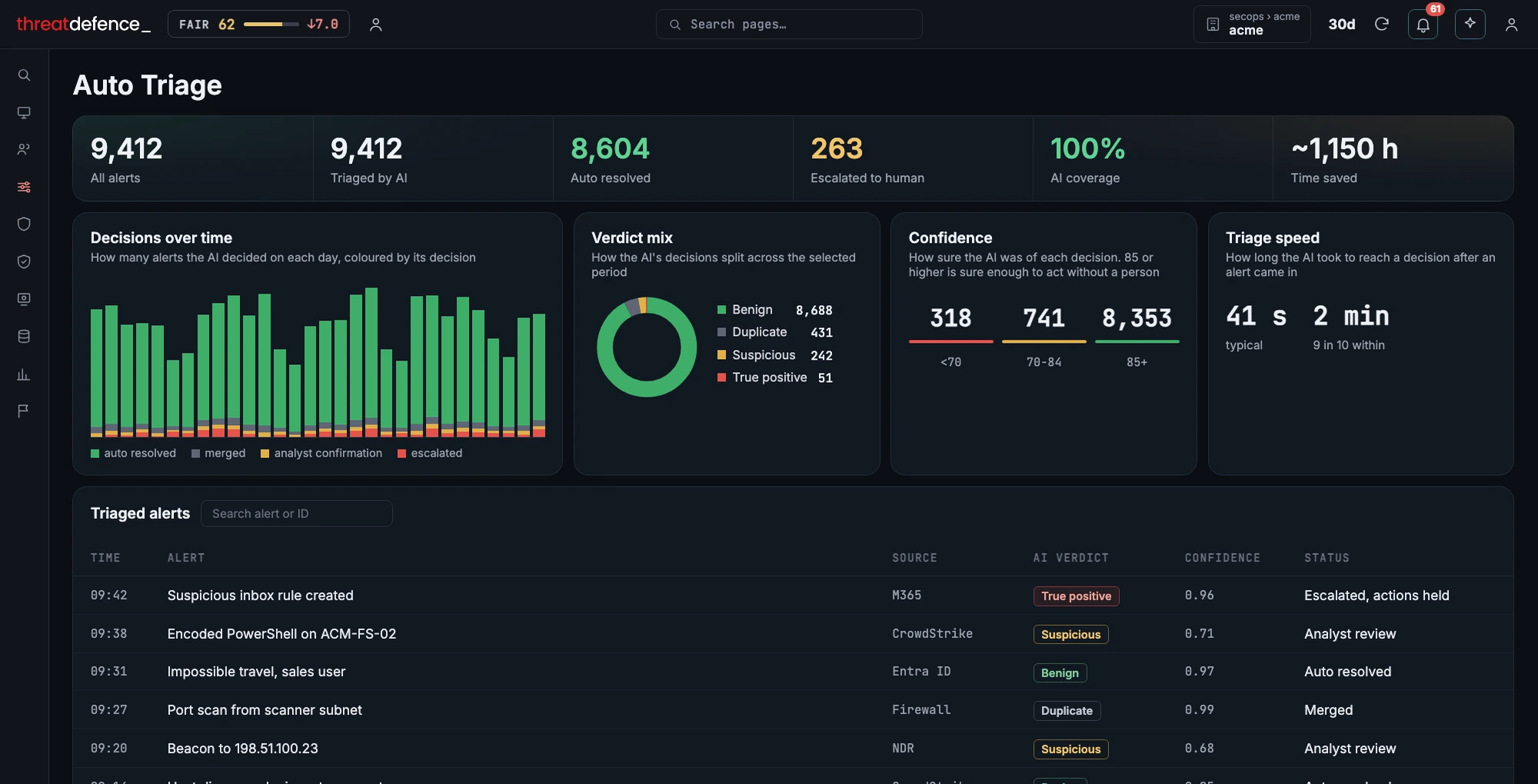Click the threatdefence logo
The height and width of the screenshot is (784, 1538).
[x=83, y=24]
